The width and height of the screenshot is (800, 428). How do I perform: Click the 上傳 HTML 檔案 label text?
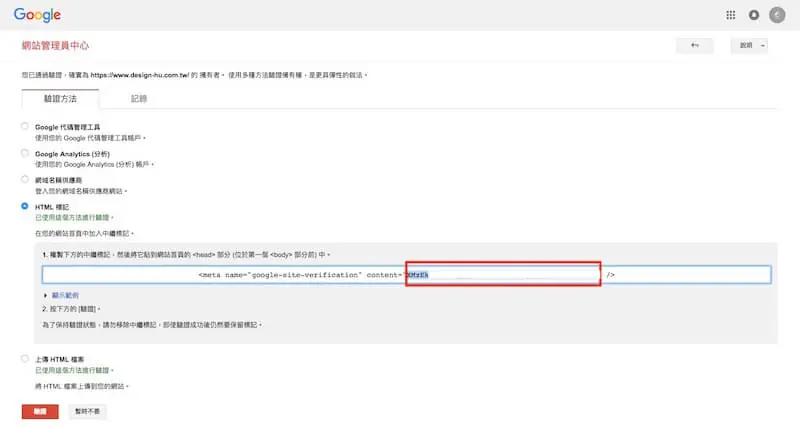coord(59,359)
